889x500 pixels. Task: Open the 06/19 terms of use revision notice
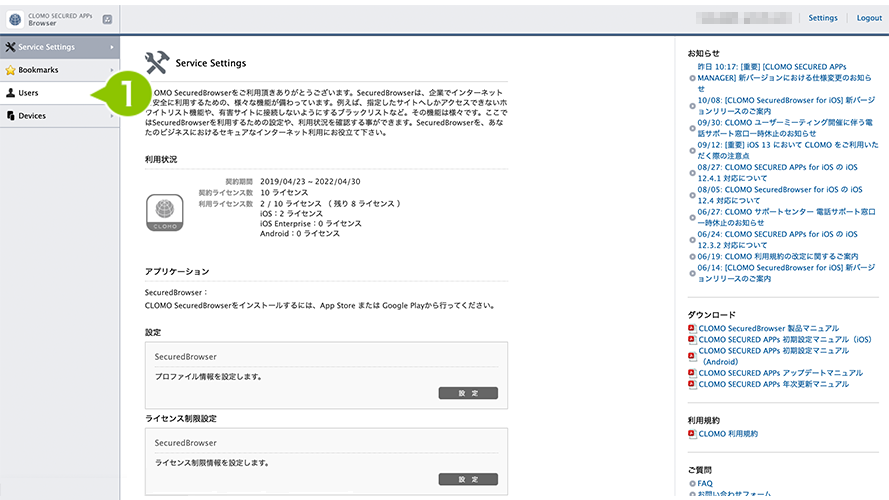tap(777, 256)
